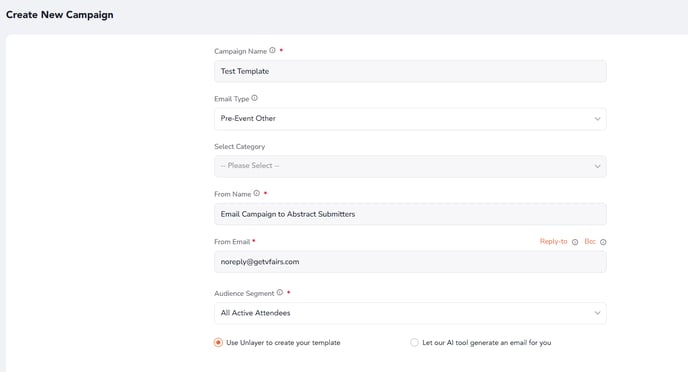This screenshot has height=372, width=688.
Task: Click info icon beside Campaign Name label
Action: point(272,50)
